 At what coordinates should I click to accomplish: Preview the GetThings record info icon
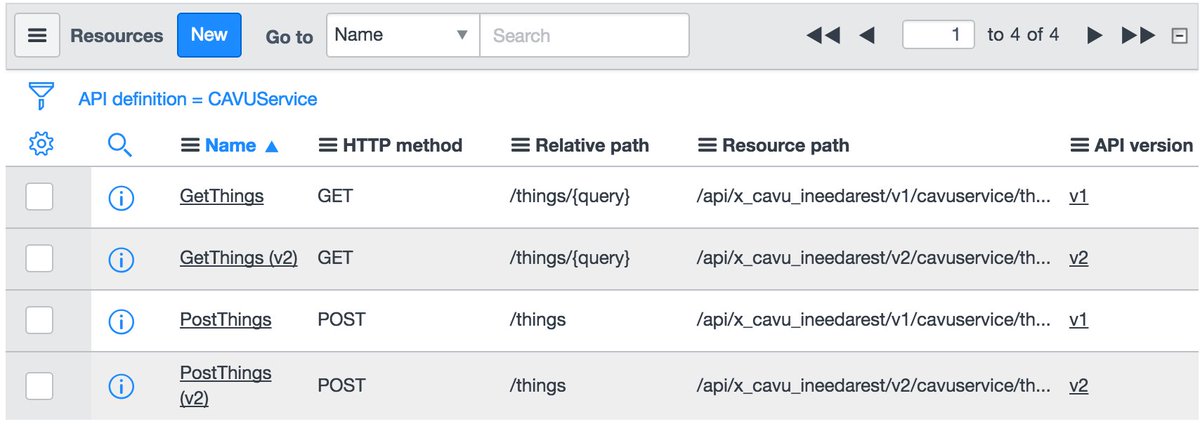pyautogui.click(x=120, y=197)
